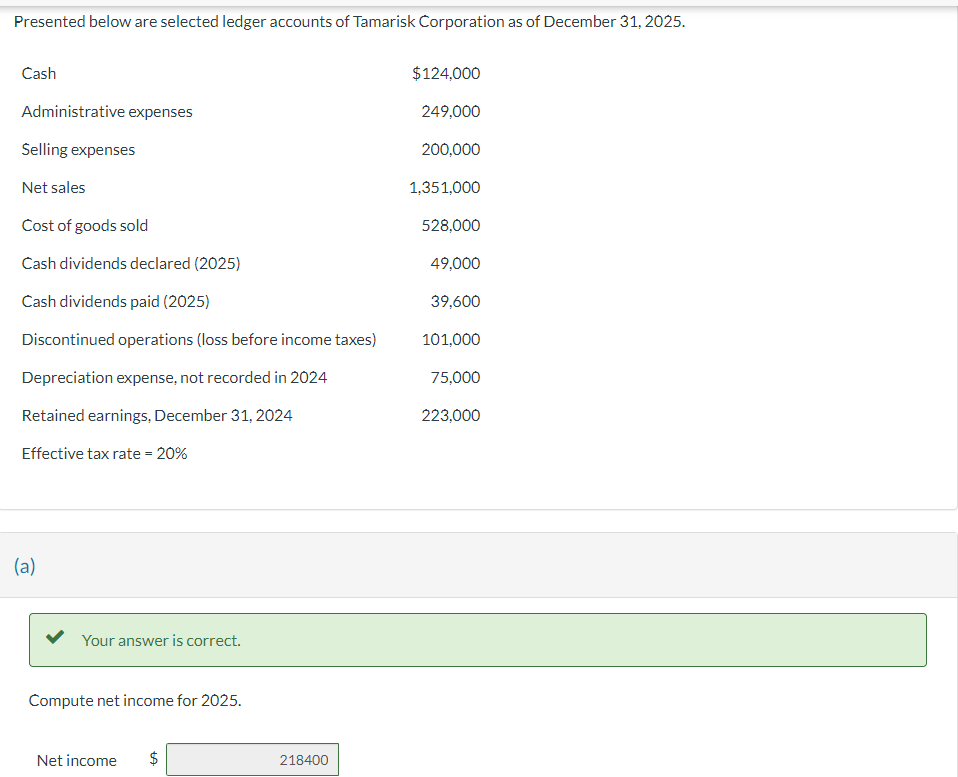Select the Retained earnings, December 31, 2024 row

pos(157,415)
